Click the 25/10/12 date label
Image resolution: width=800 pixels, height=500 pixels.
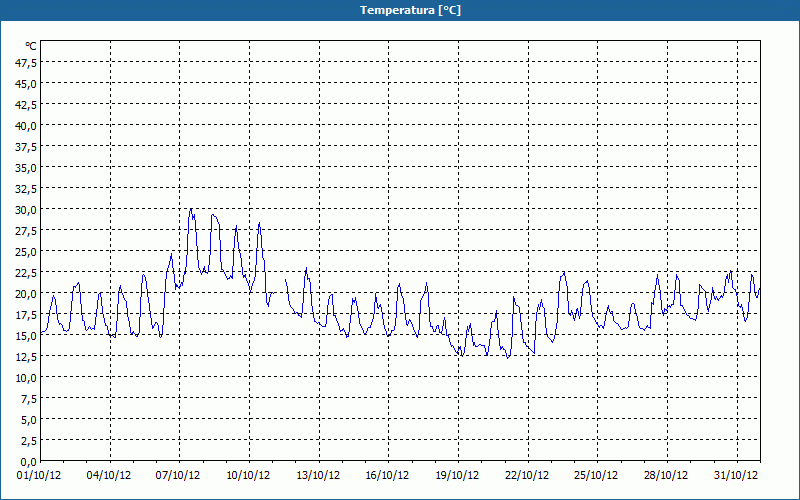coord(596,476)
